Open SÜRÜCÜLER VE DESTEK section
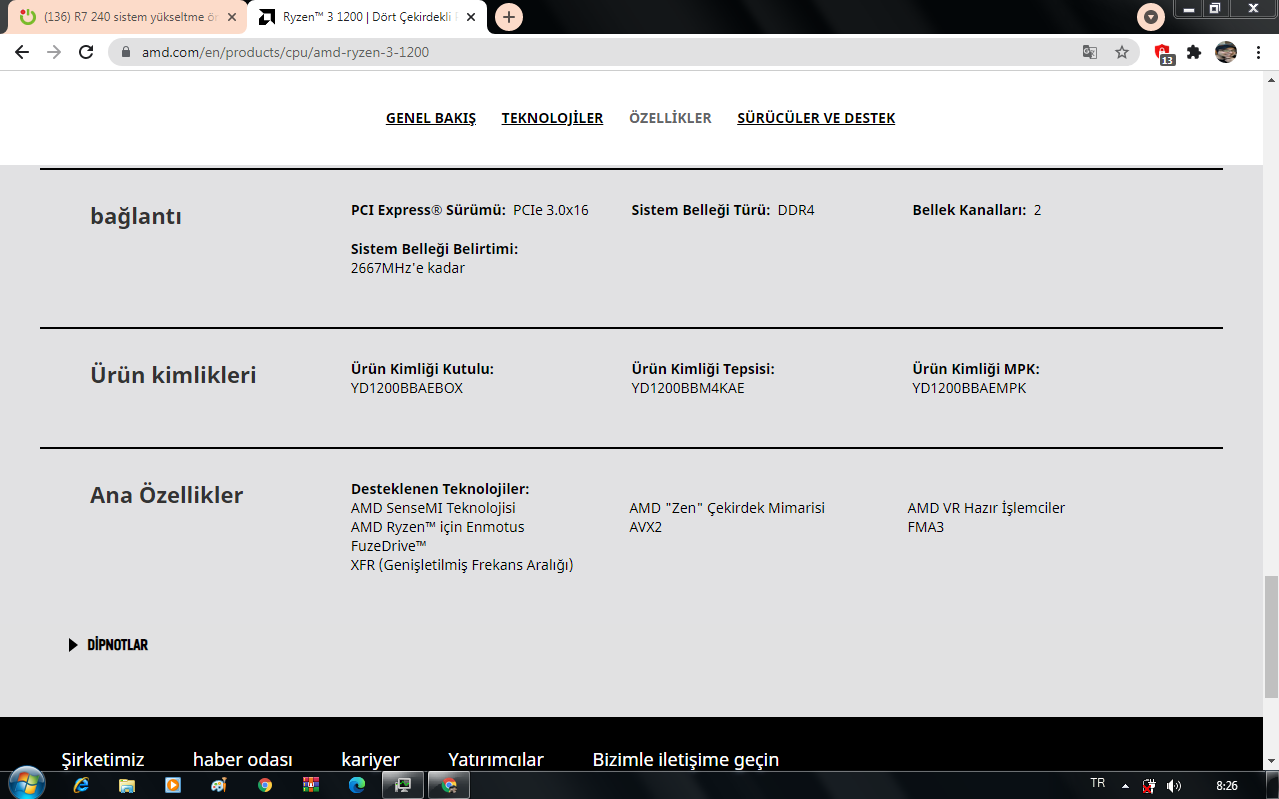This screenshot has height=799, width=1279. tap(816, 118)
